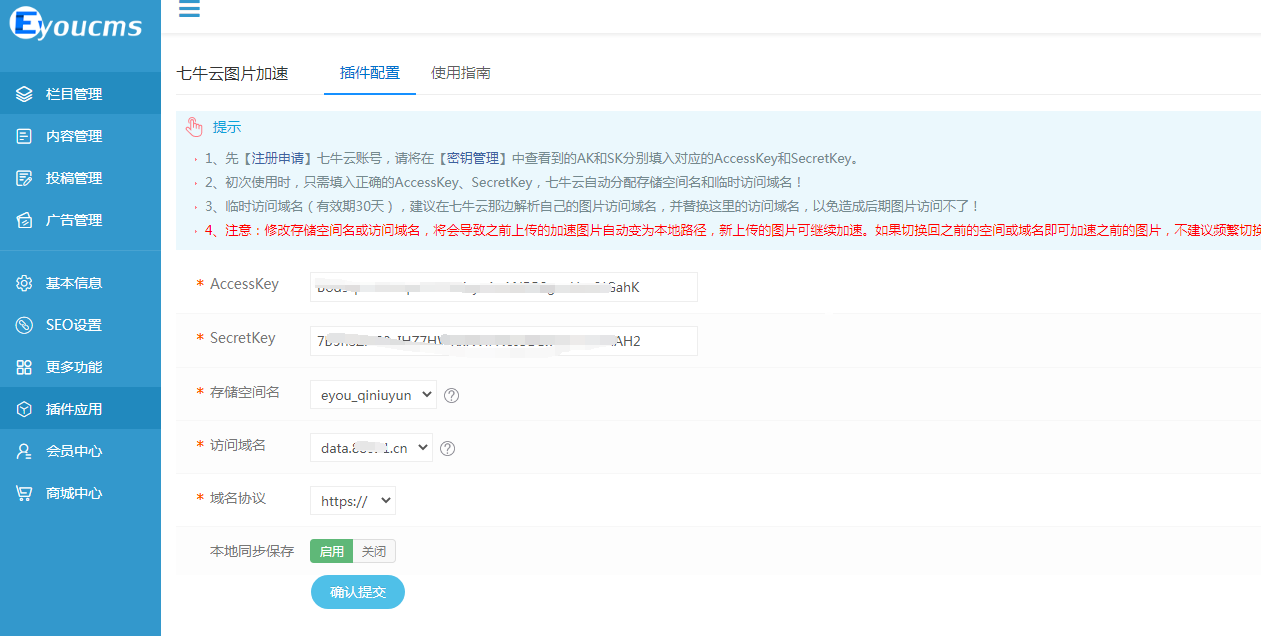The height and width of the screenshot is (636, 1261).
Task: Click the SecretKey field label
Action: coord(242,338)
